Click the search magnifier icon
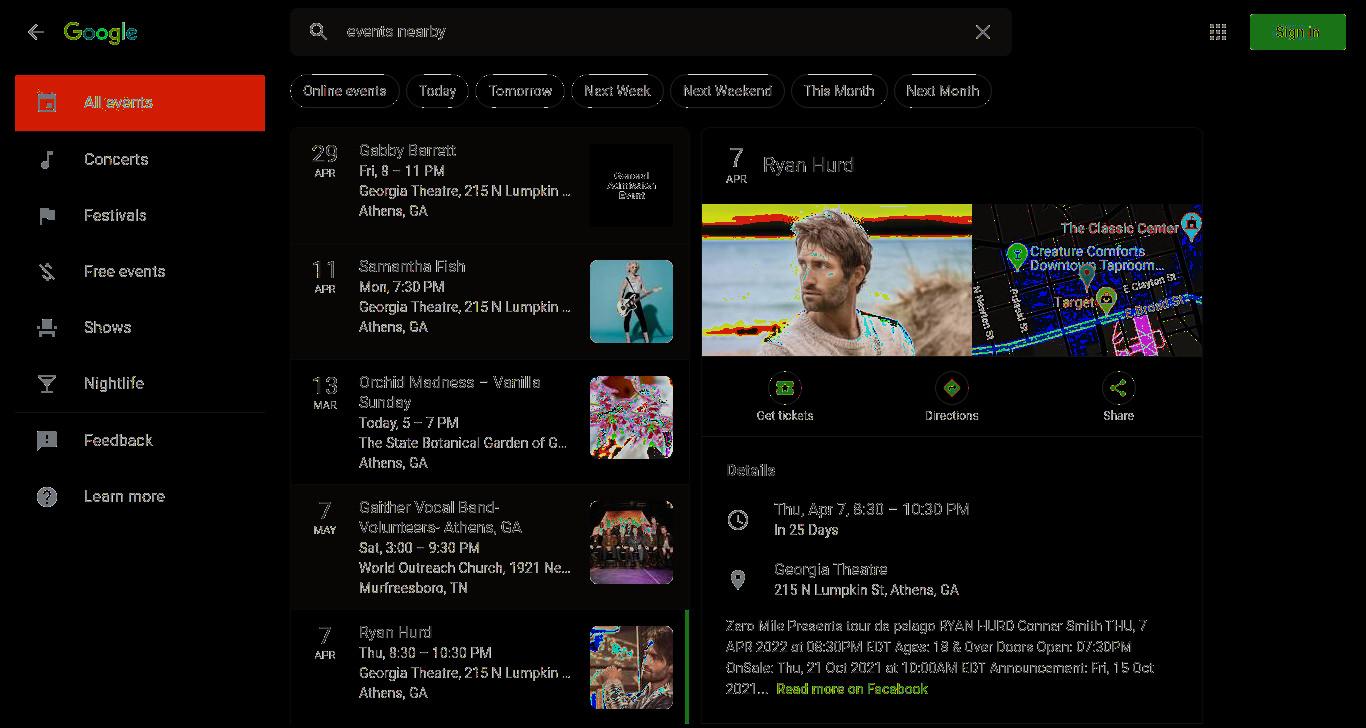 pyautogui.click(x=318, y=32)
